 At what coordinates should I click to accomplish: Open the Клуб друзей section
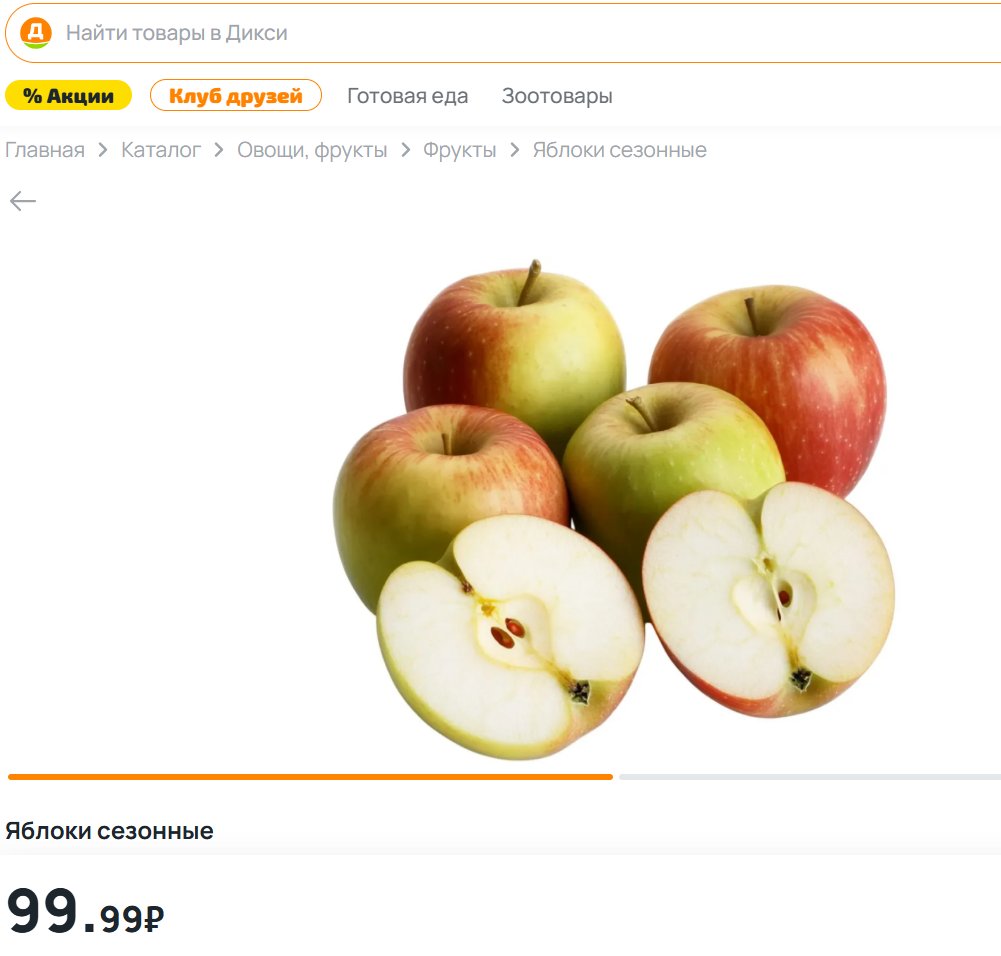[x=236, y=96]
